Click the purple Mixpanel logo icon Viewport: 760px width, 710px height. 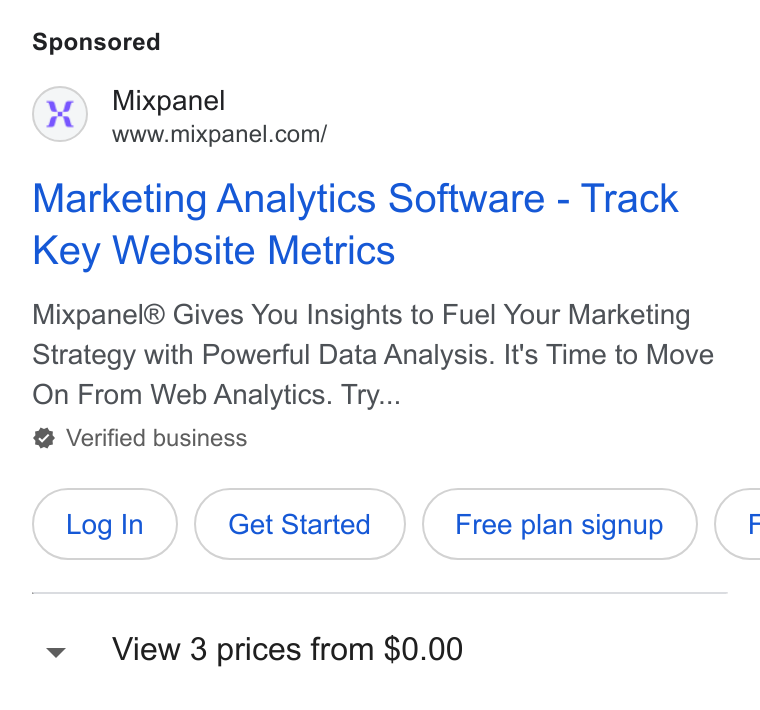pos(60,114)
